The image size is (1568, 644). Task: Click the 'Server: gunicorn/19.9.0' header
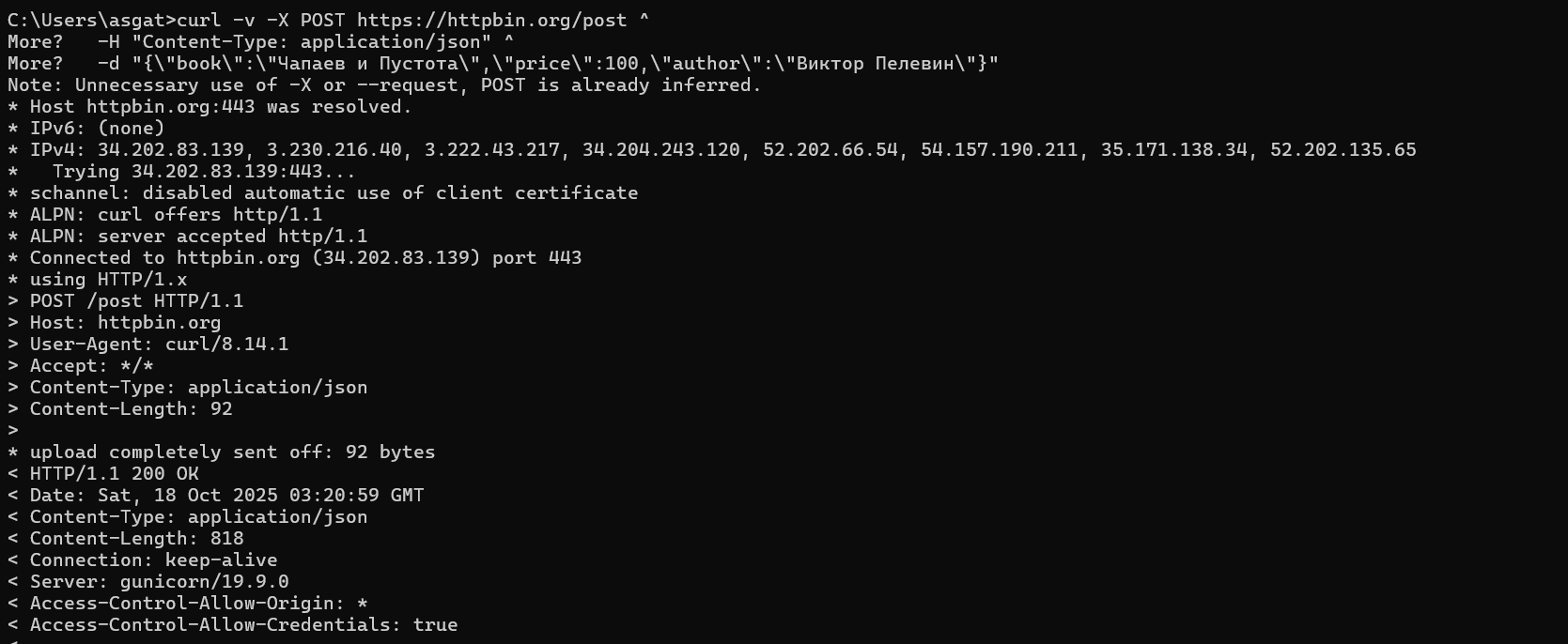point(159,581)
